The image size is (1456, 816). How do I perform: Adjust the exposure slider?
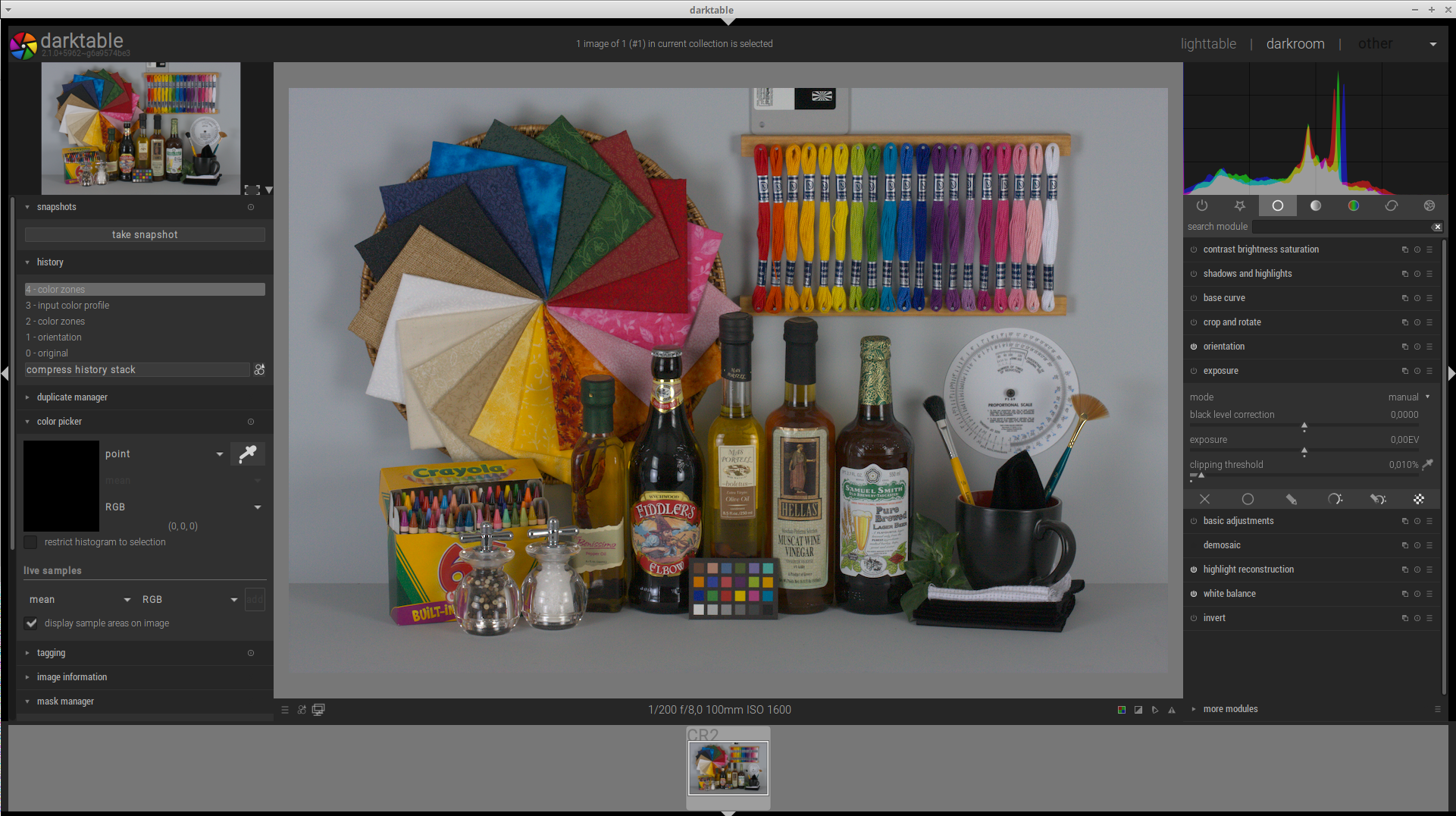point(1304,450)
